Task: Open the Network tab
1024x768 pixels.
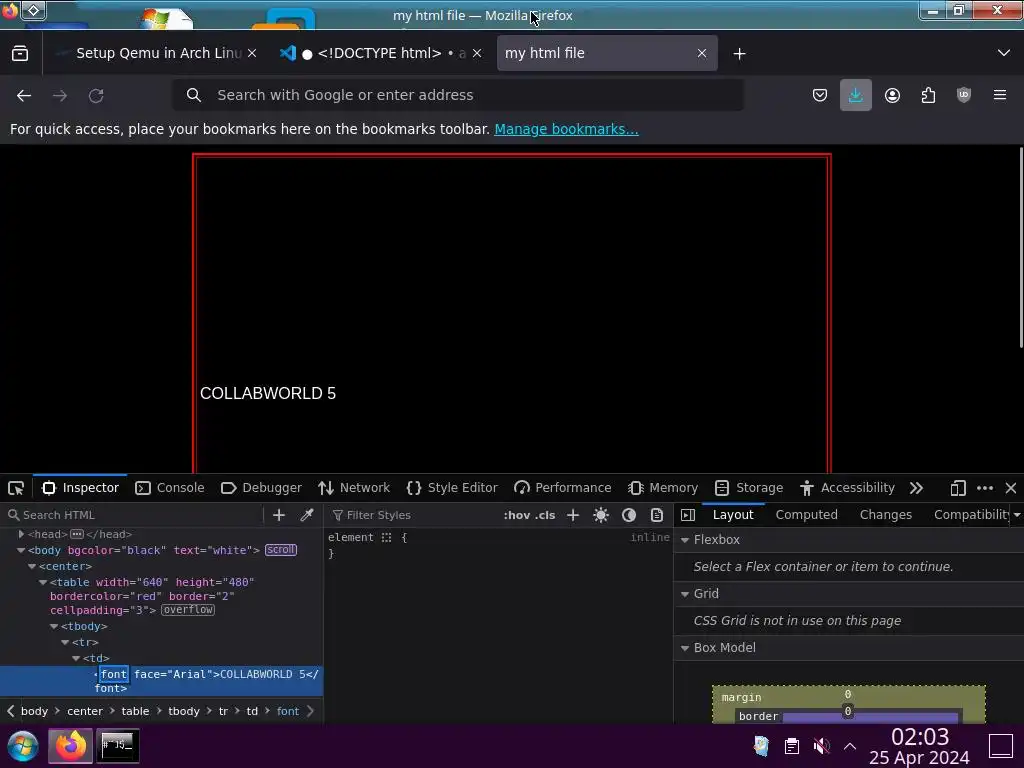Action: tap(354, 488)
